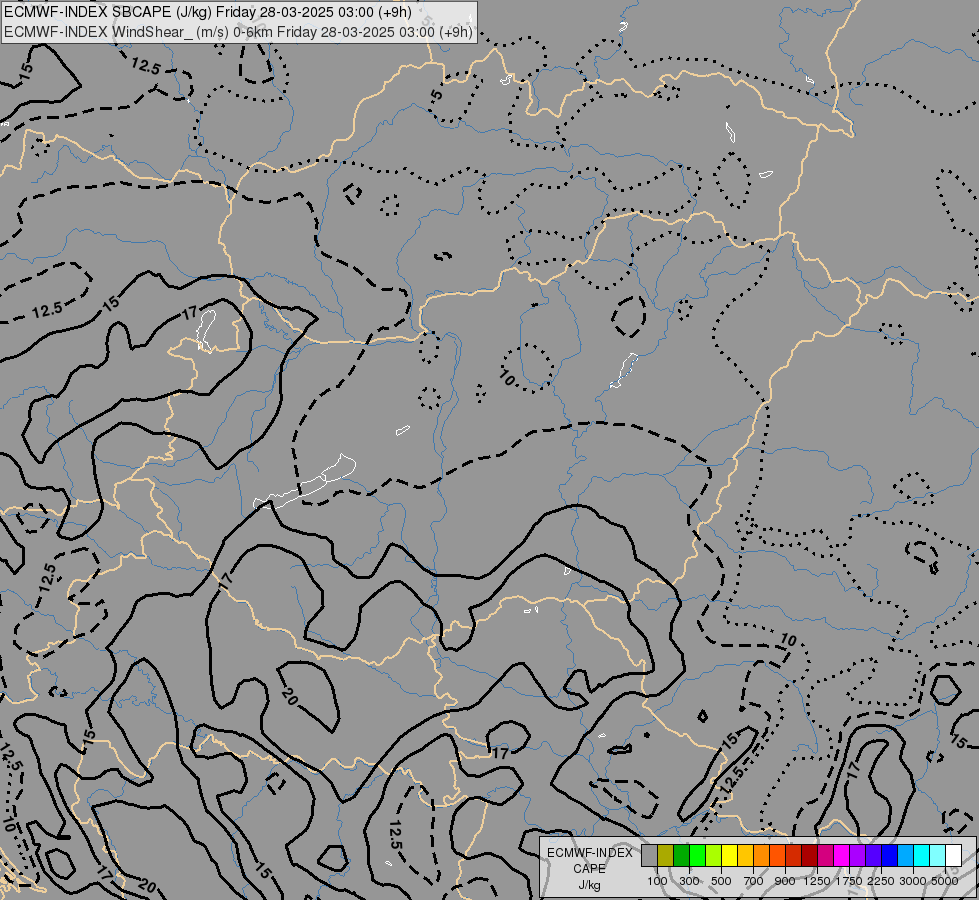The width and height of the screenshot is (979, 900).
Task: Click the 5000 legend tick label
Action: [945, 881]
